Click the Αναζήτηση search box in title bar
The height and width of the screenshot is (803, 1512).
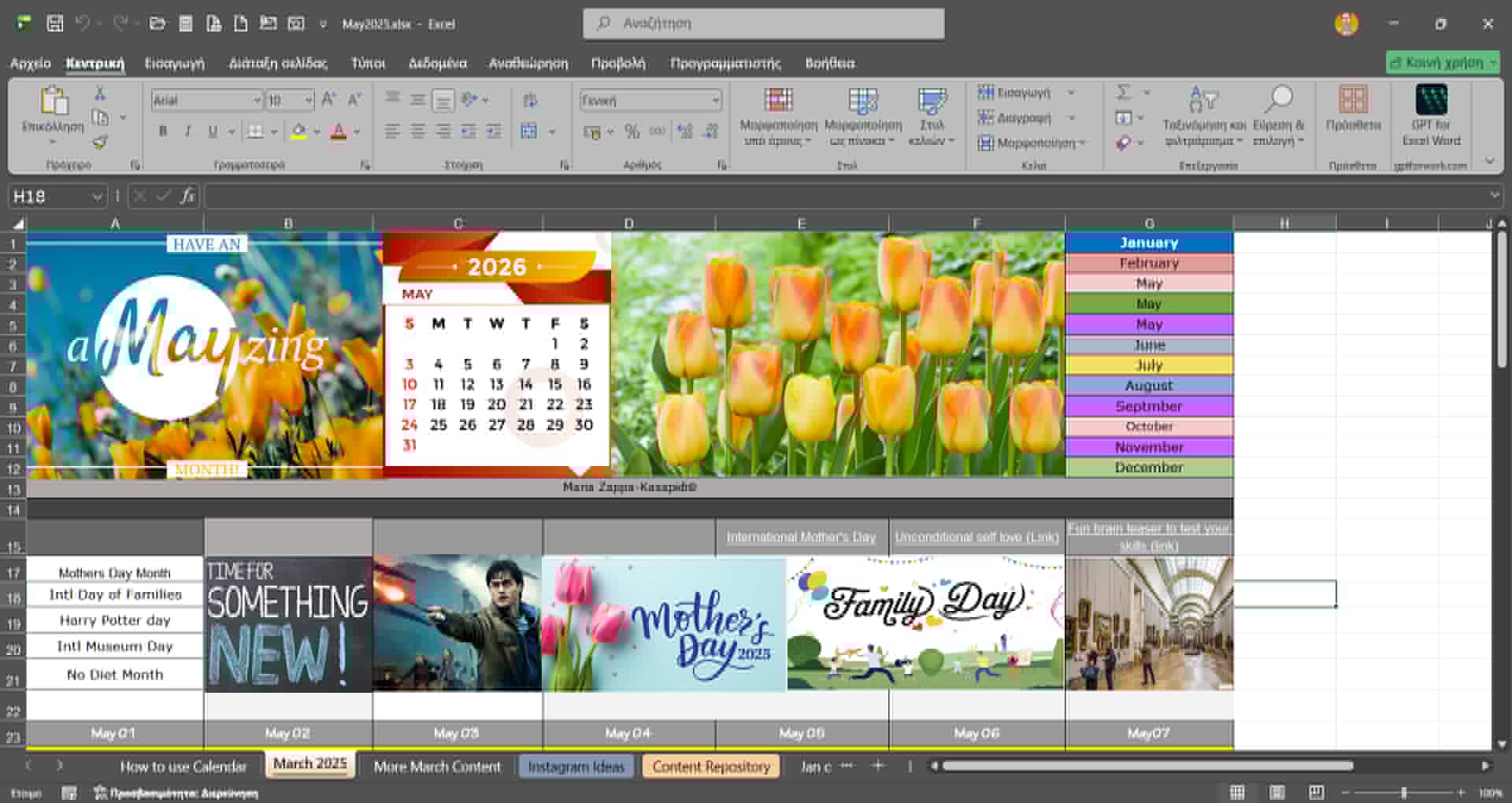[x=763, y=24]
